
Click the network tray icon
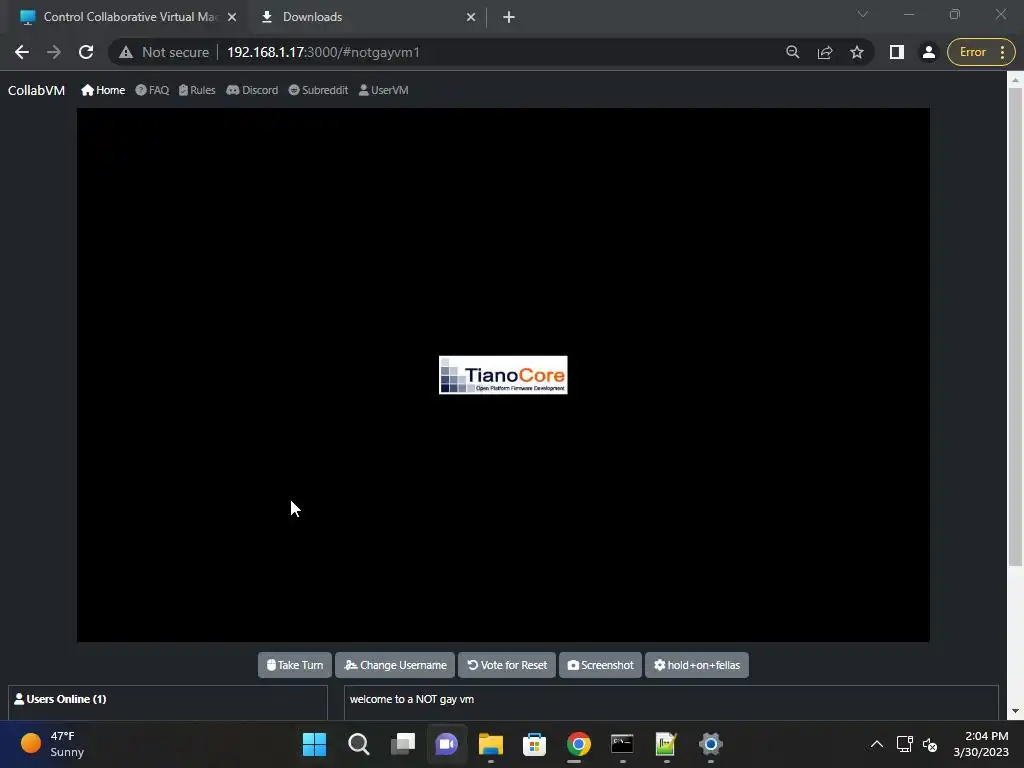904,744
